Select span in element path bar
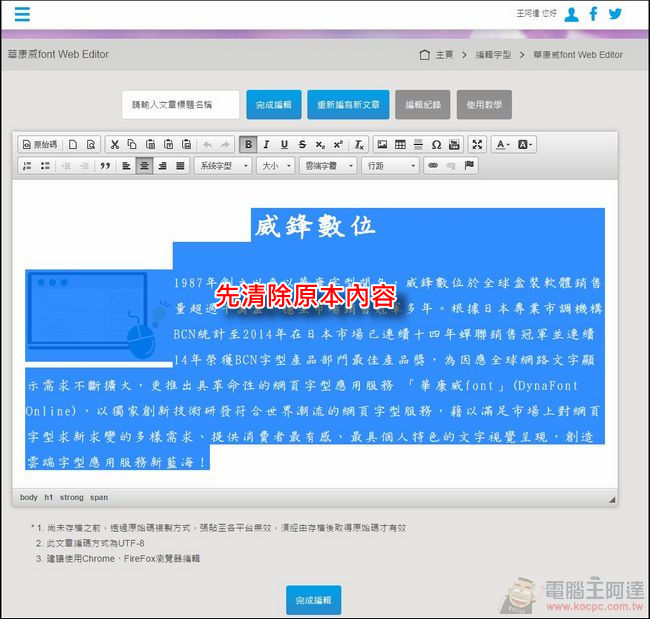The height and width of the screenshot is (619, 650). coord(99,497)
